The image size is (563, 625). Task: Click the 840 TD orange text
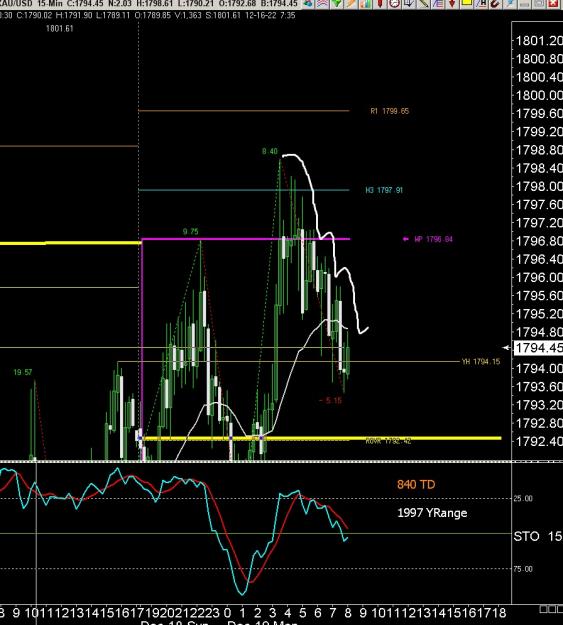(416, 484)
